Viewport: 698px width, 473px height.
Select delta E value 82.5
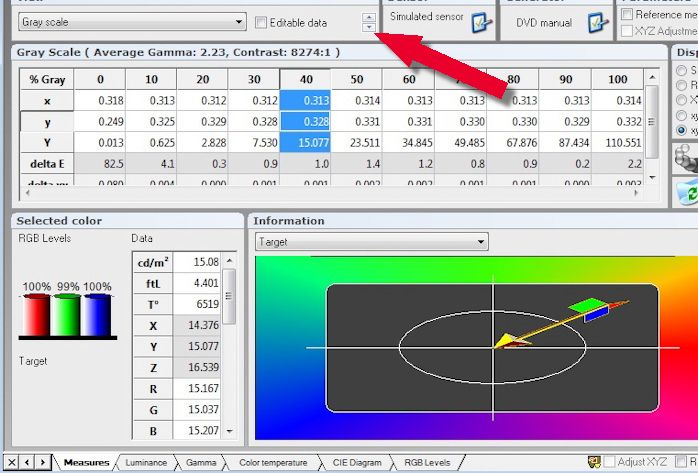(100, 164)
